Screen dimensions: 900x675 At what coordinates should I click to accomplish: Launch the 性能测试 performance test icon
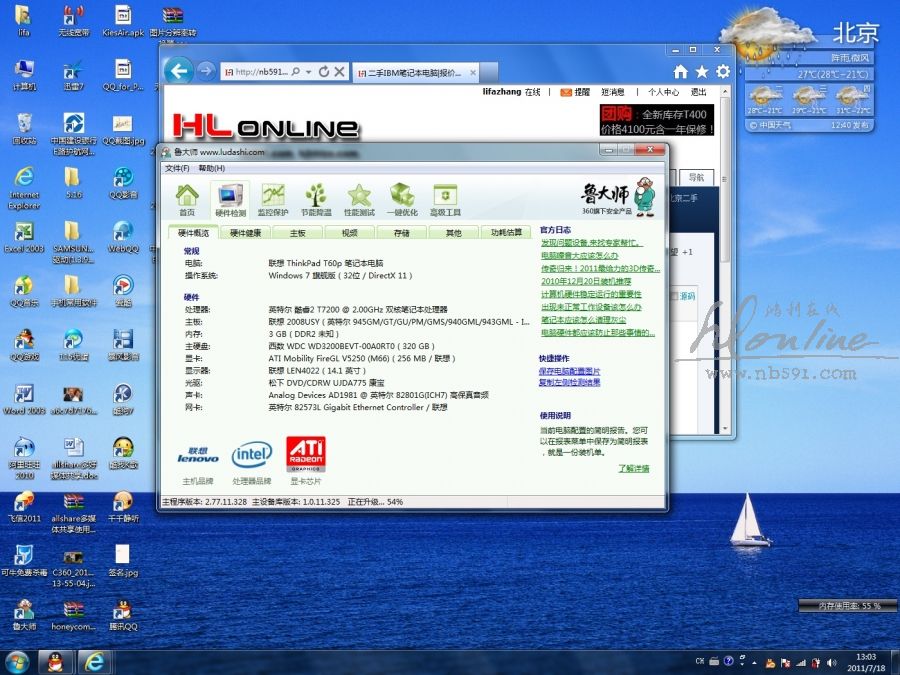[x=359, y=199]
